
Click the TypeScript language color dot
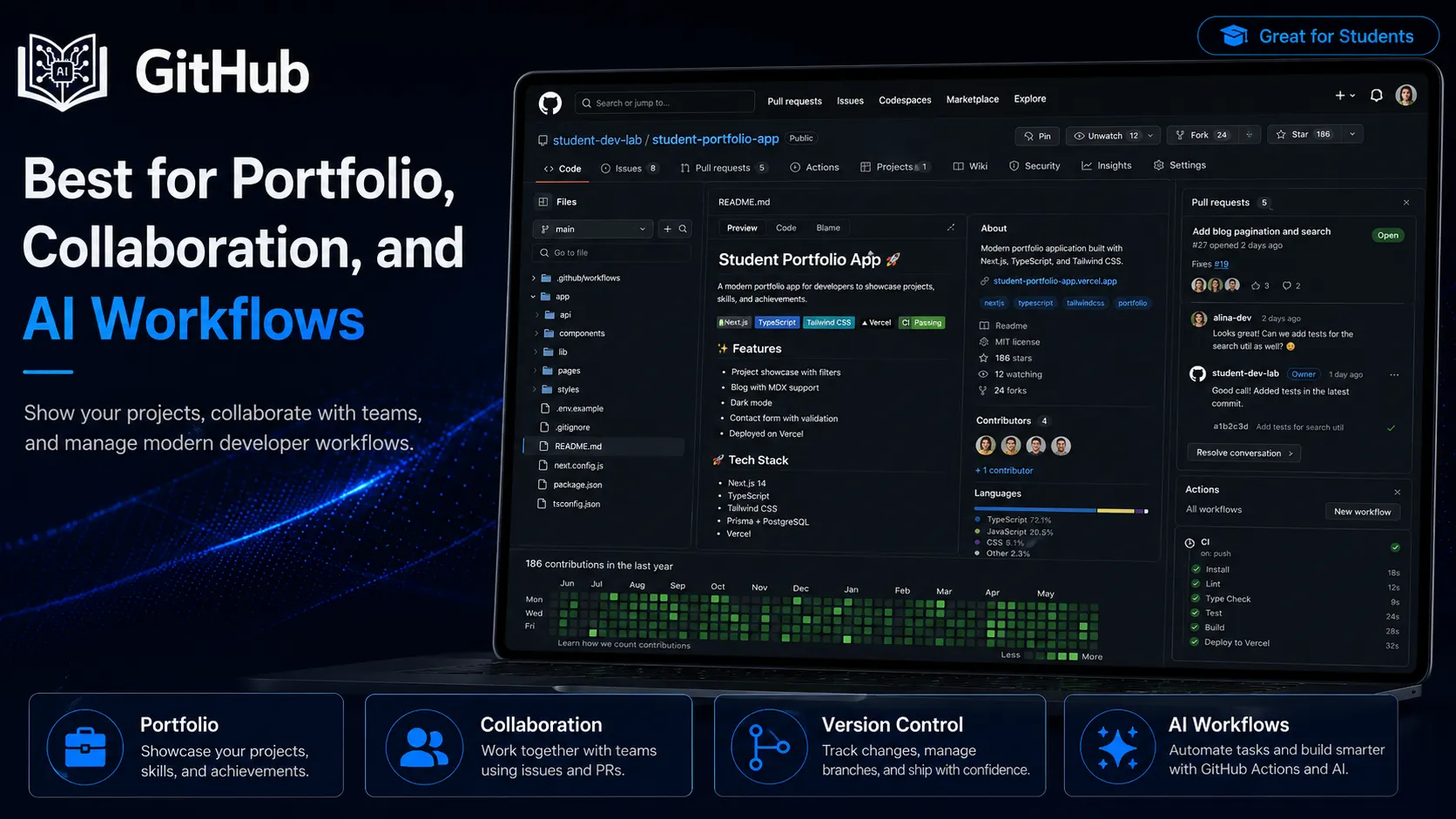(978, 520)
